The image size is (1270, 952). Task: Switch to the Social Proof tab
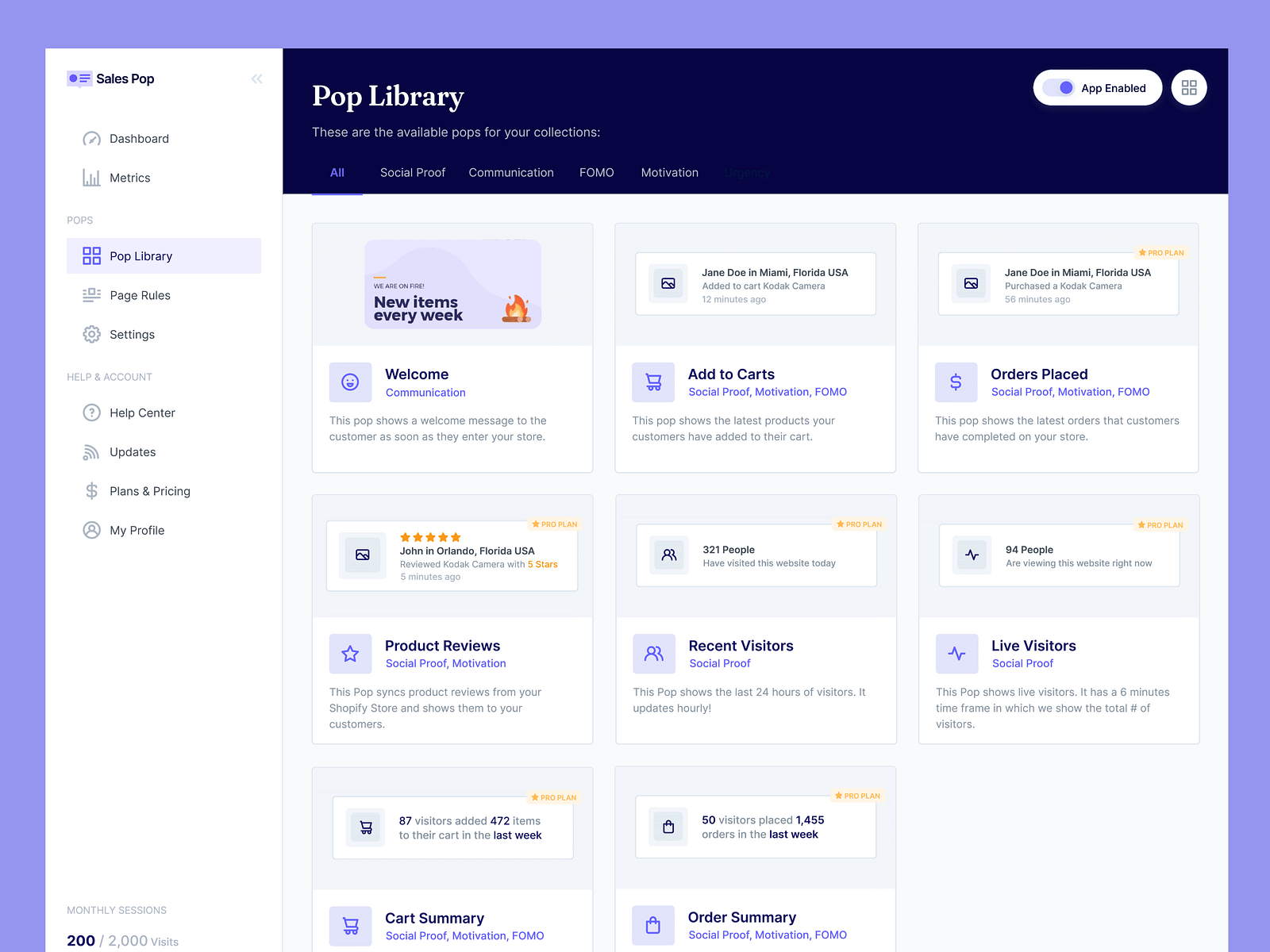point(412,172)
